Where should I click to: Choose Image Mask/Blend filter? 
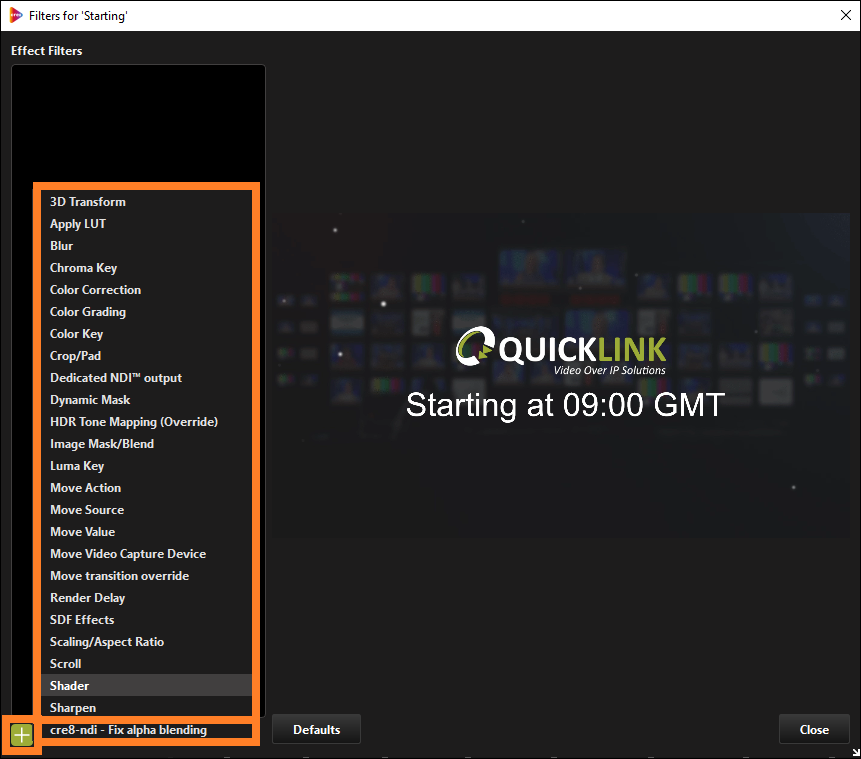146,443
